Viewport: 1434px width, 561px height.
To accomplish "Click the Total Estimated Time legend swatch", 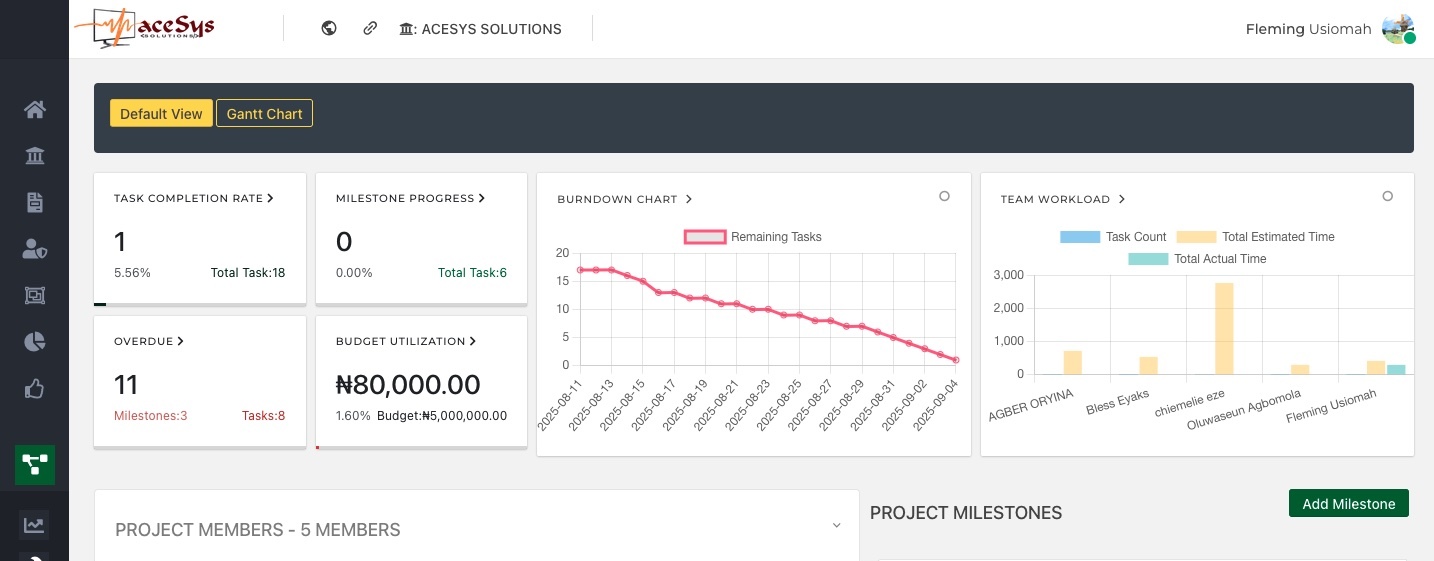I will pos(1196,237).
